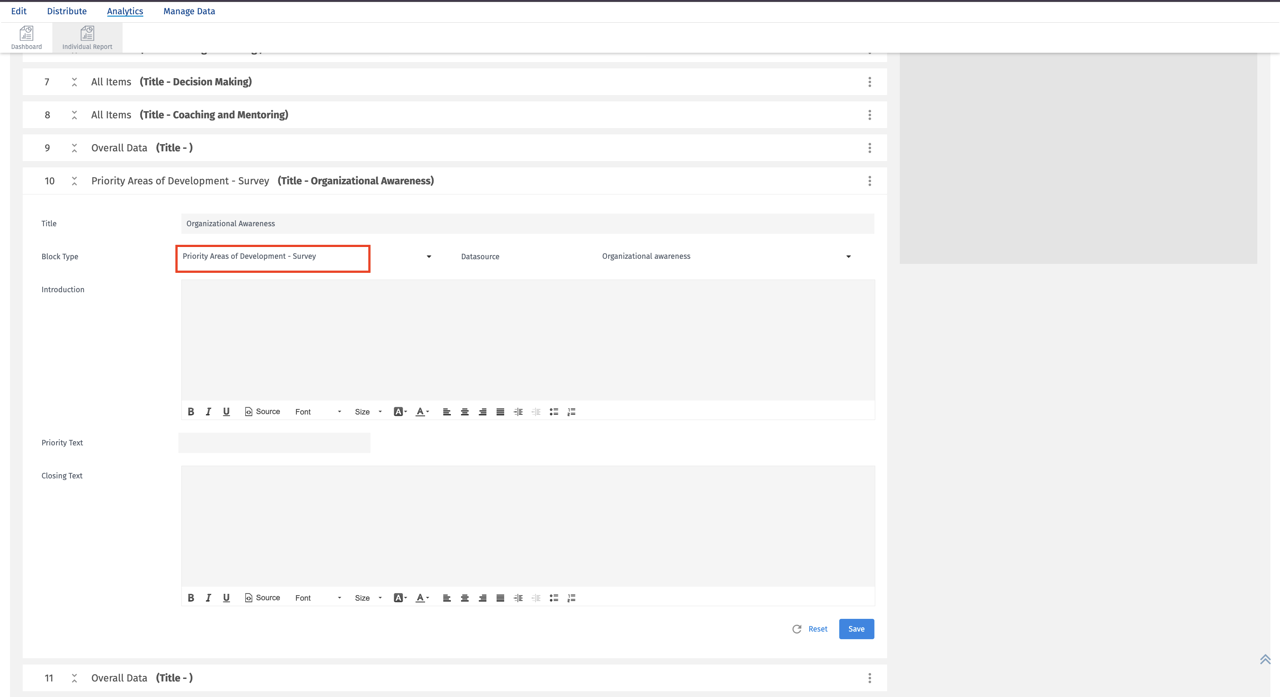Save the block configuration
The width and height of the screenshot is (1280, 697).
click(x=856, y=628)
